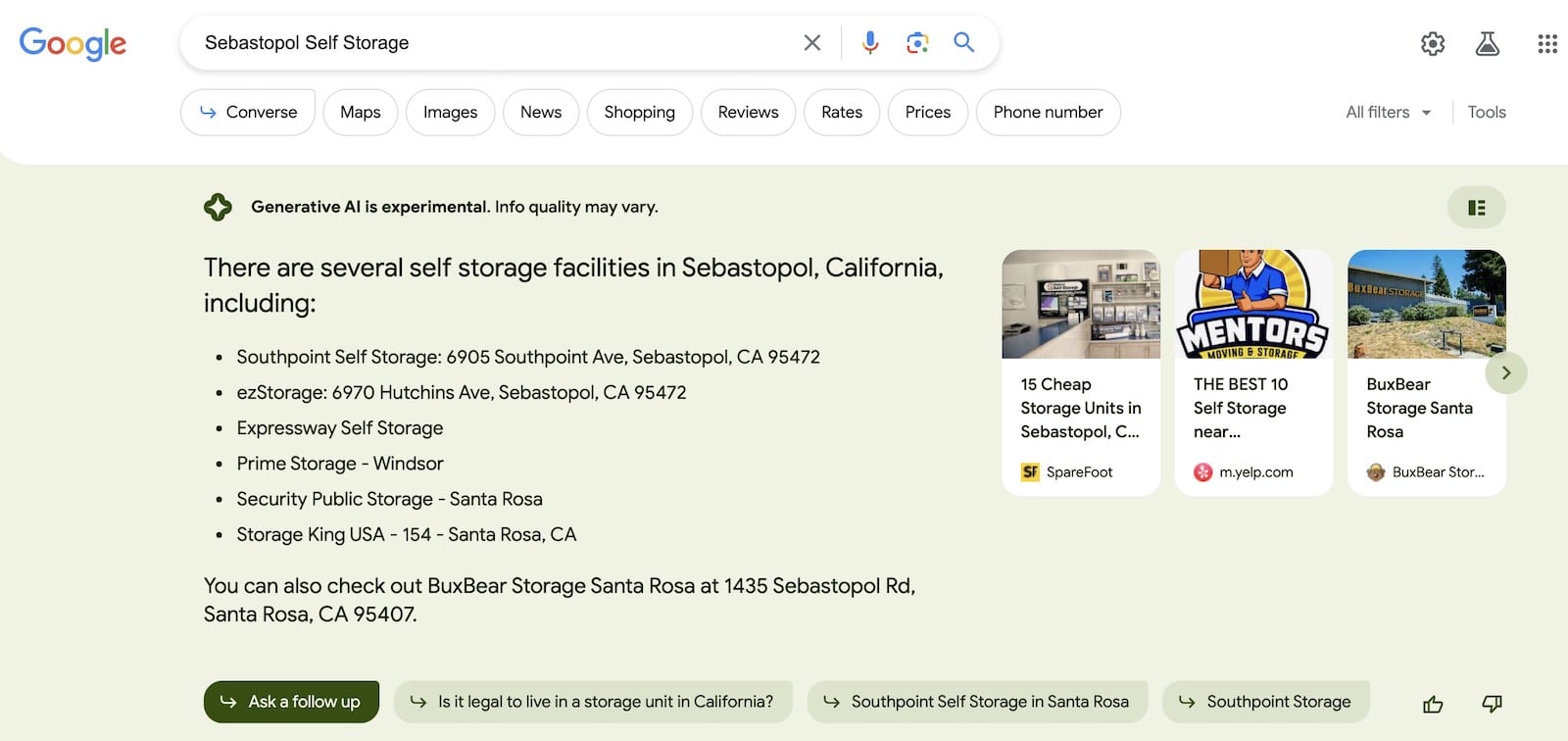Open Search Labs flask icon
Image resolution: width=1568 pixels, height=741 pixels.
1488,43
